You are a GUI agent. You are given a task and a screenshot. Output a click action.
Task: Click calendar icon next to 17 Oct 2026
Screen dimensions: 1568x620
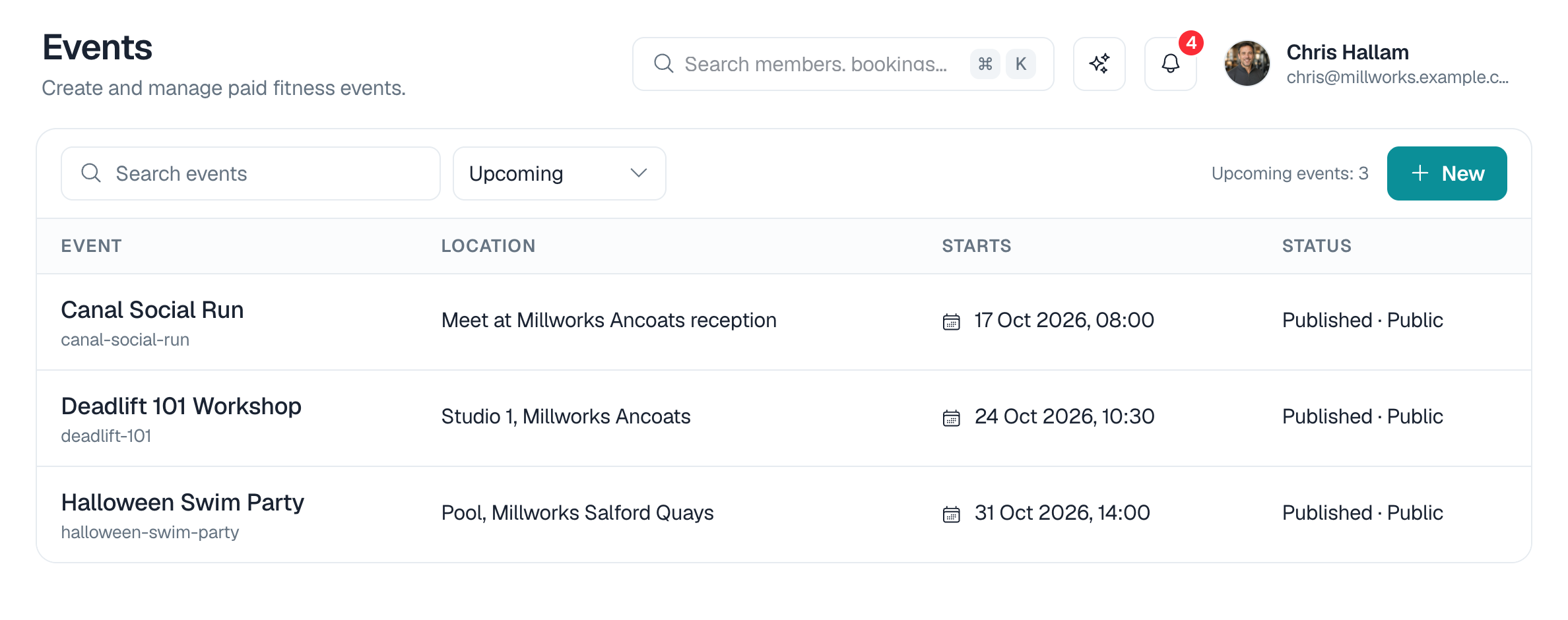951,321
